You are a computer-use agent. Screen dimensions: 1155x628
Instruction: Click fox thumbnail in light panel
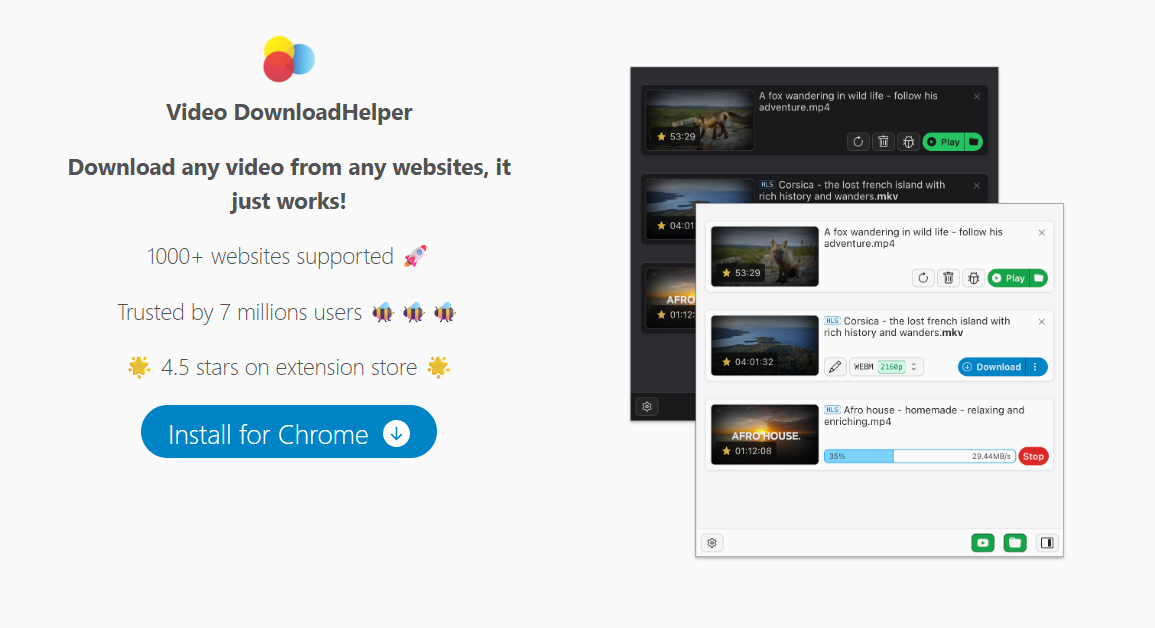pyautogui.click(x=765, y=256)
